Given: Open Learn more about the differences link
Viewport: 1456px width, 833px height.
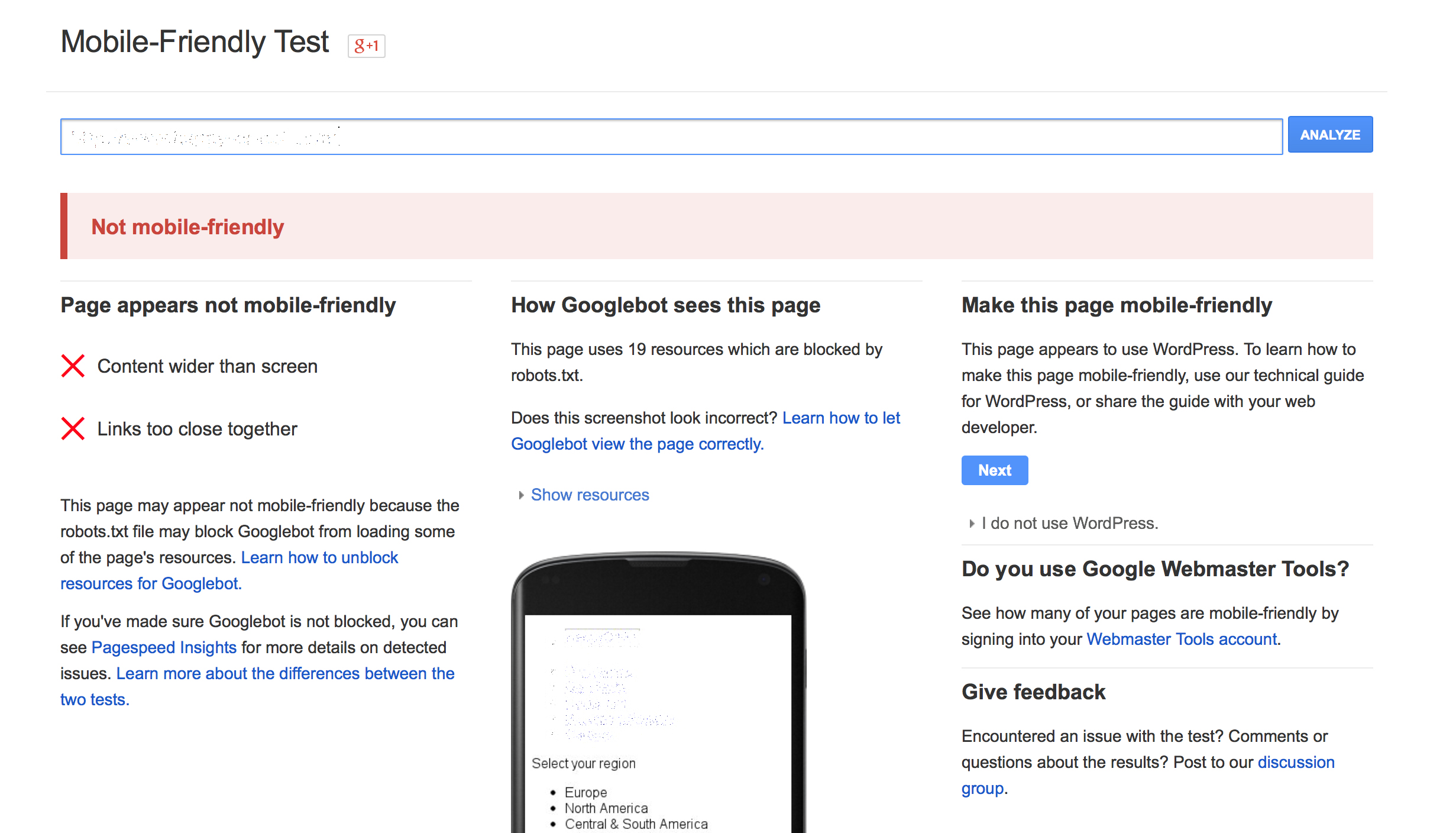Looking at the screenshot, I should 257,686.
